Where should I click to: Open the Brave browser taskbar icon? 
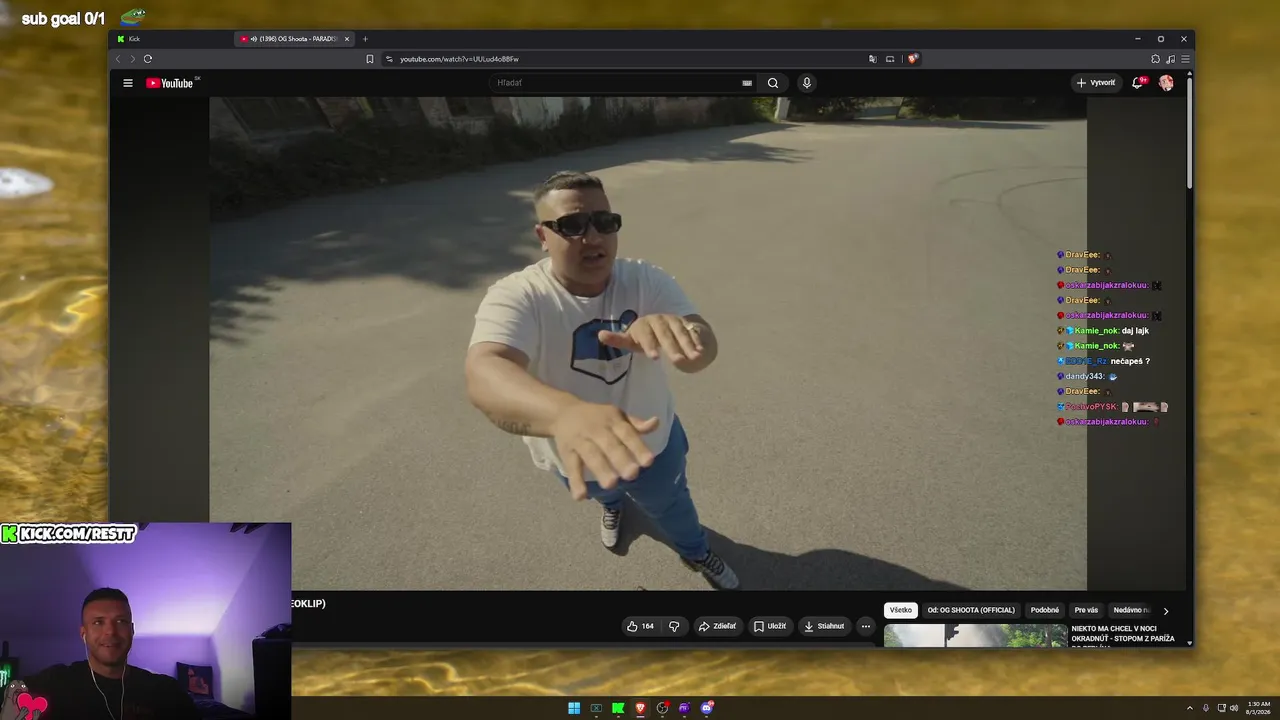(x=640, y=708)
